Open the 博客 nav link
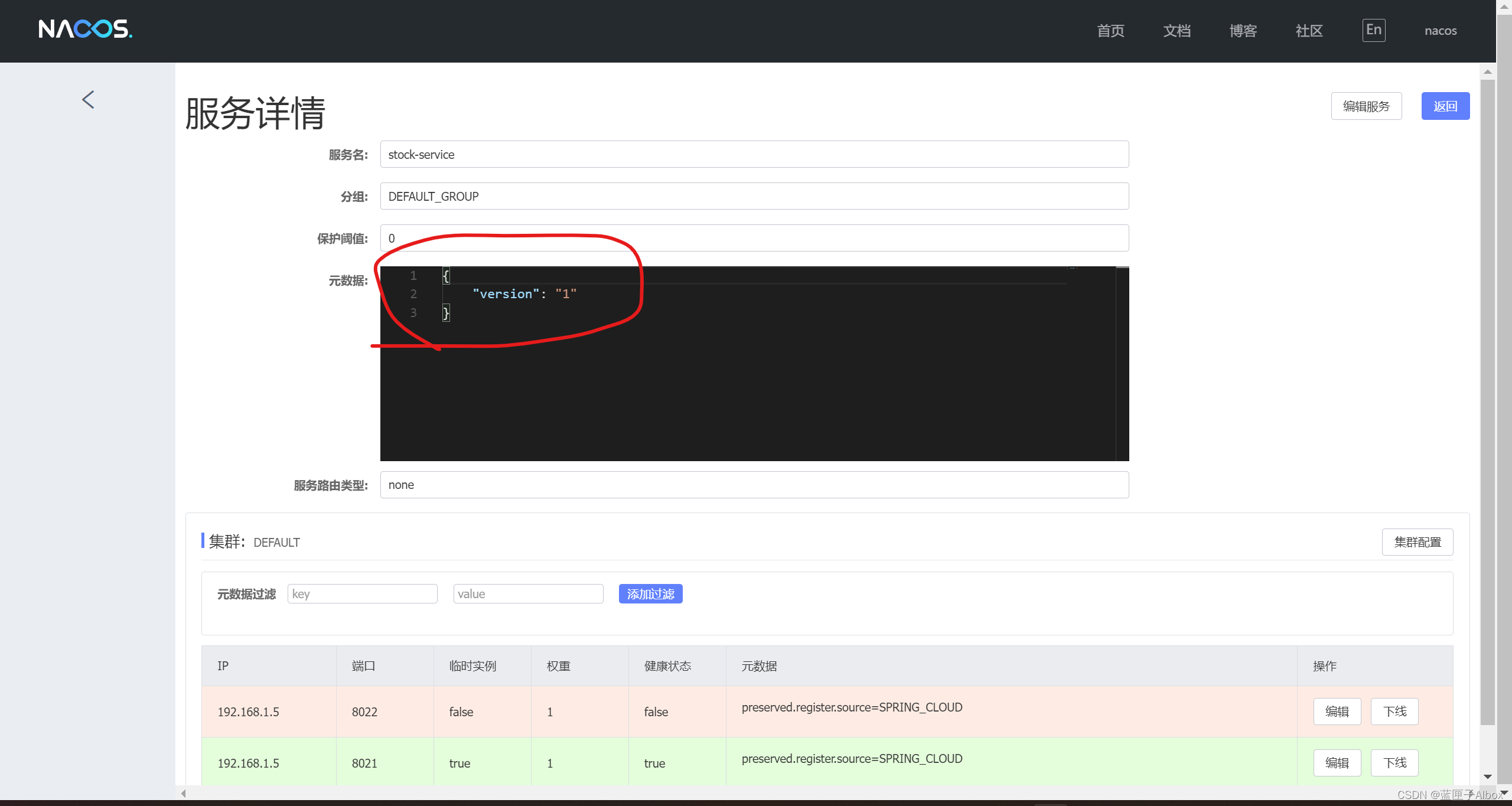This screenshot has height=806, width=1512. point(1243,31)
